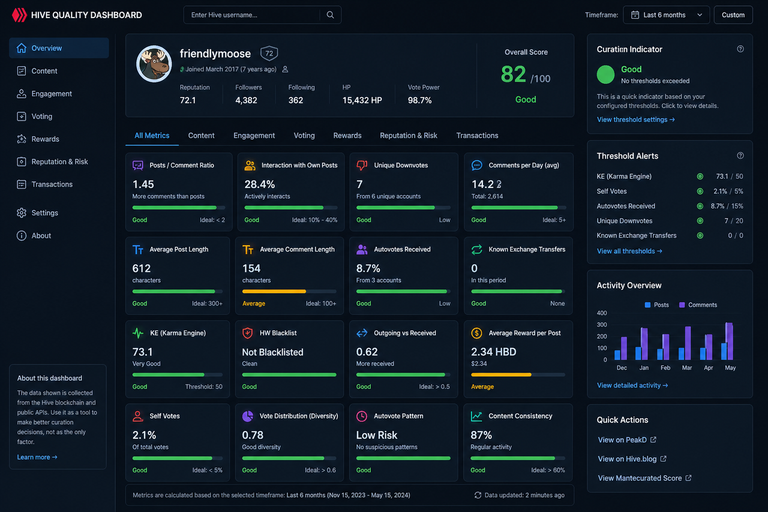Switch to the Reputation & Risk tab
Image resolution: width=768 pixels, height=512 pixels.
pyautogui.click(x=408, y=136)
